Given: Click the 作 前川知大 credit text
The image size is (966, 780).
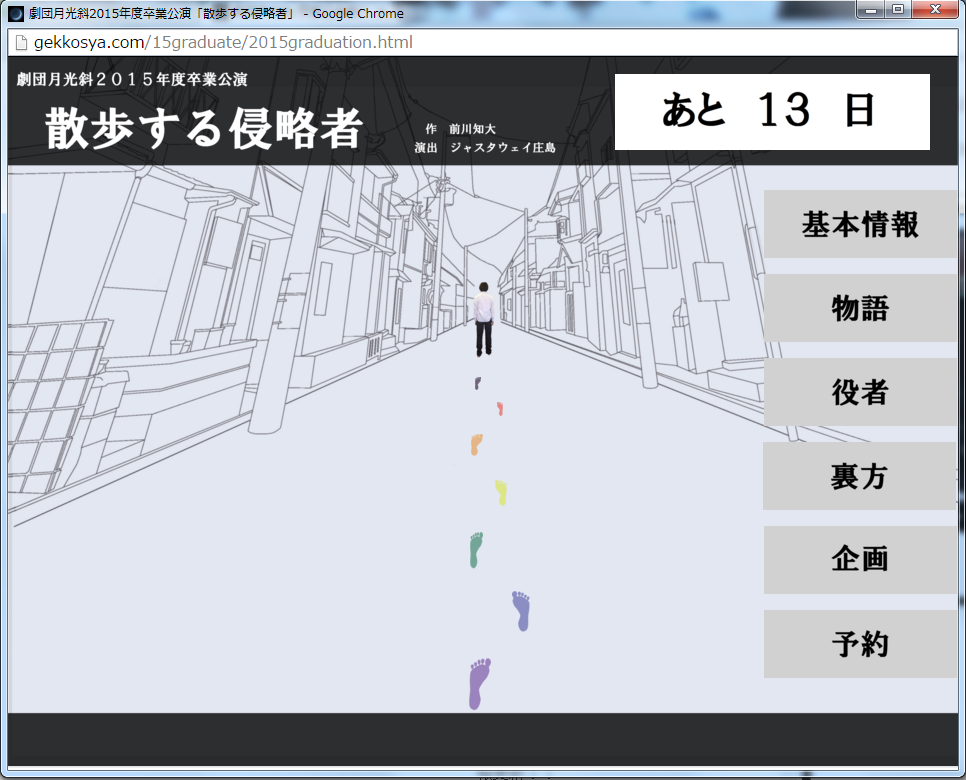Looking at the screenshot, I should (460, 129).
